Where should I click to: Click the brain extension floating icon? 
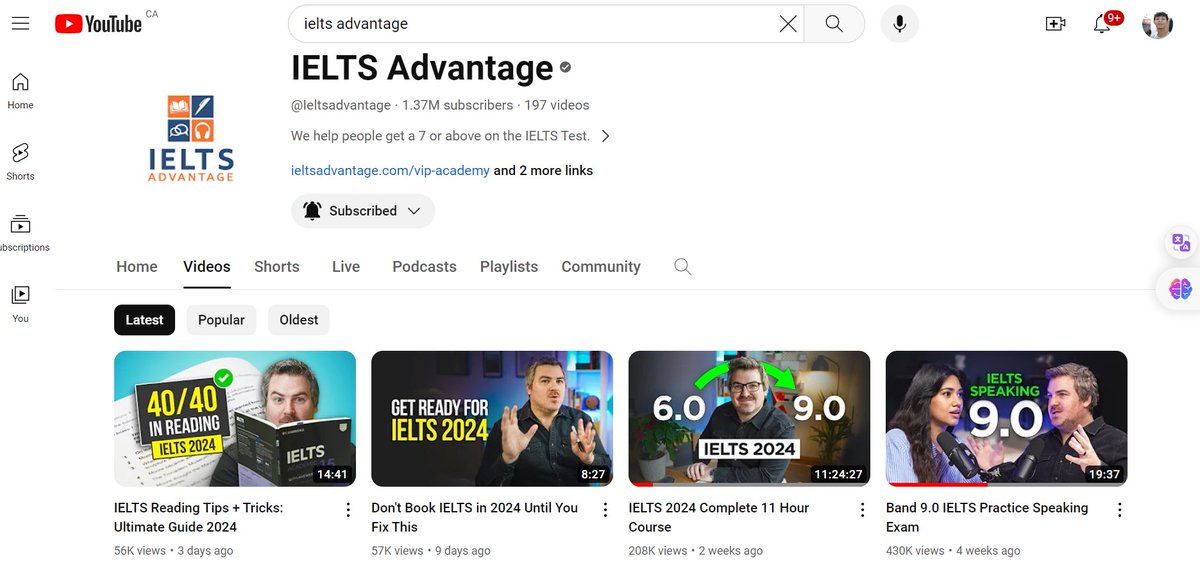[1181, 289]
